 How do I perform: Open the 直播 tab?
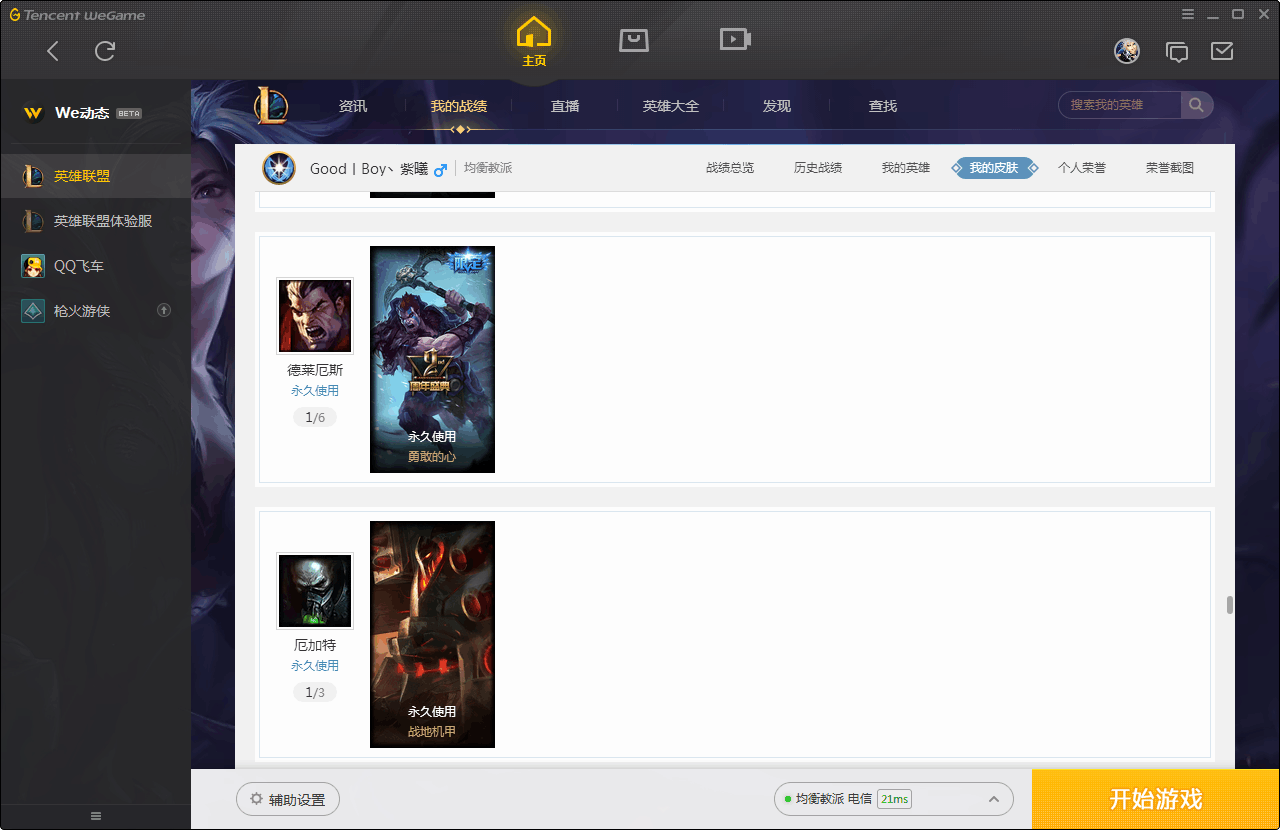click(x=565, y=106)
